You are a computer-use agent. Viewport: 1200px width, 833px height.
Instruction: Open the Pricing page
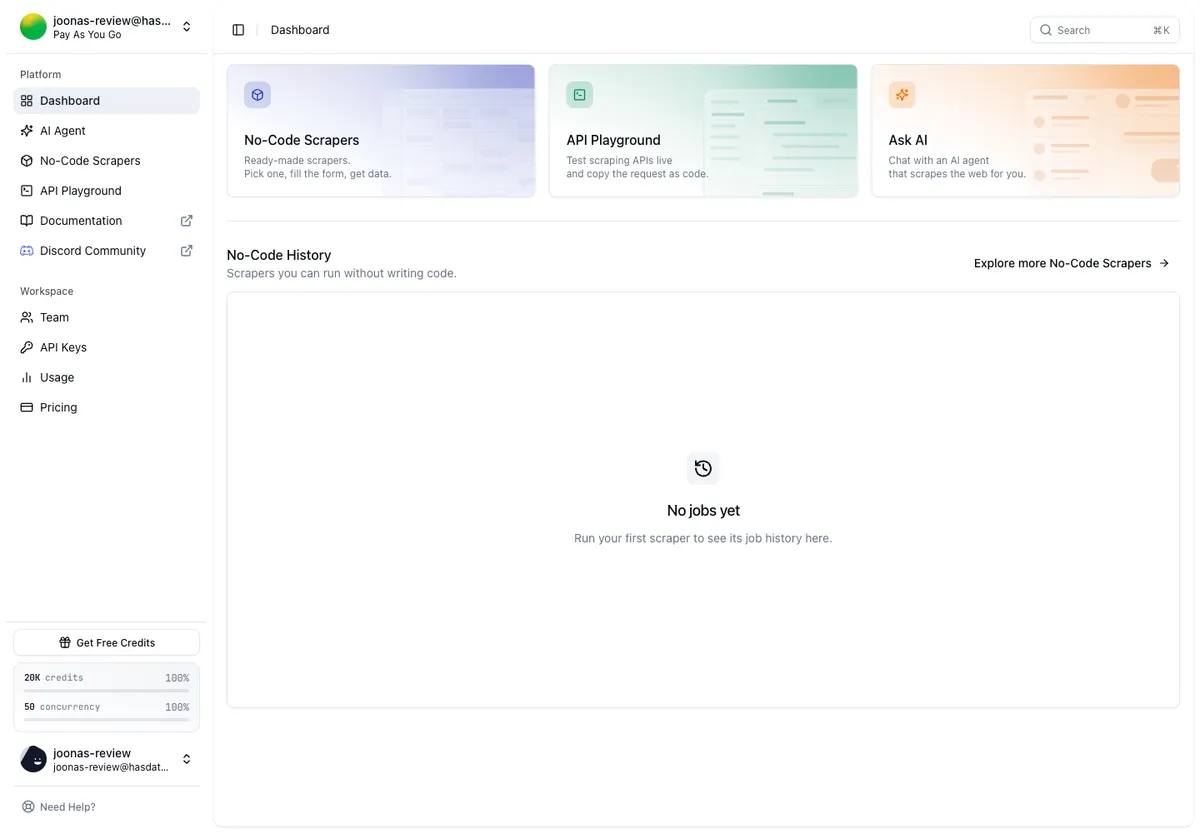tap(106, 408)
